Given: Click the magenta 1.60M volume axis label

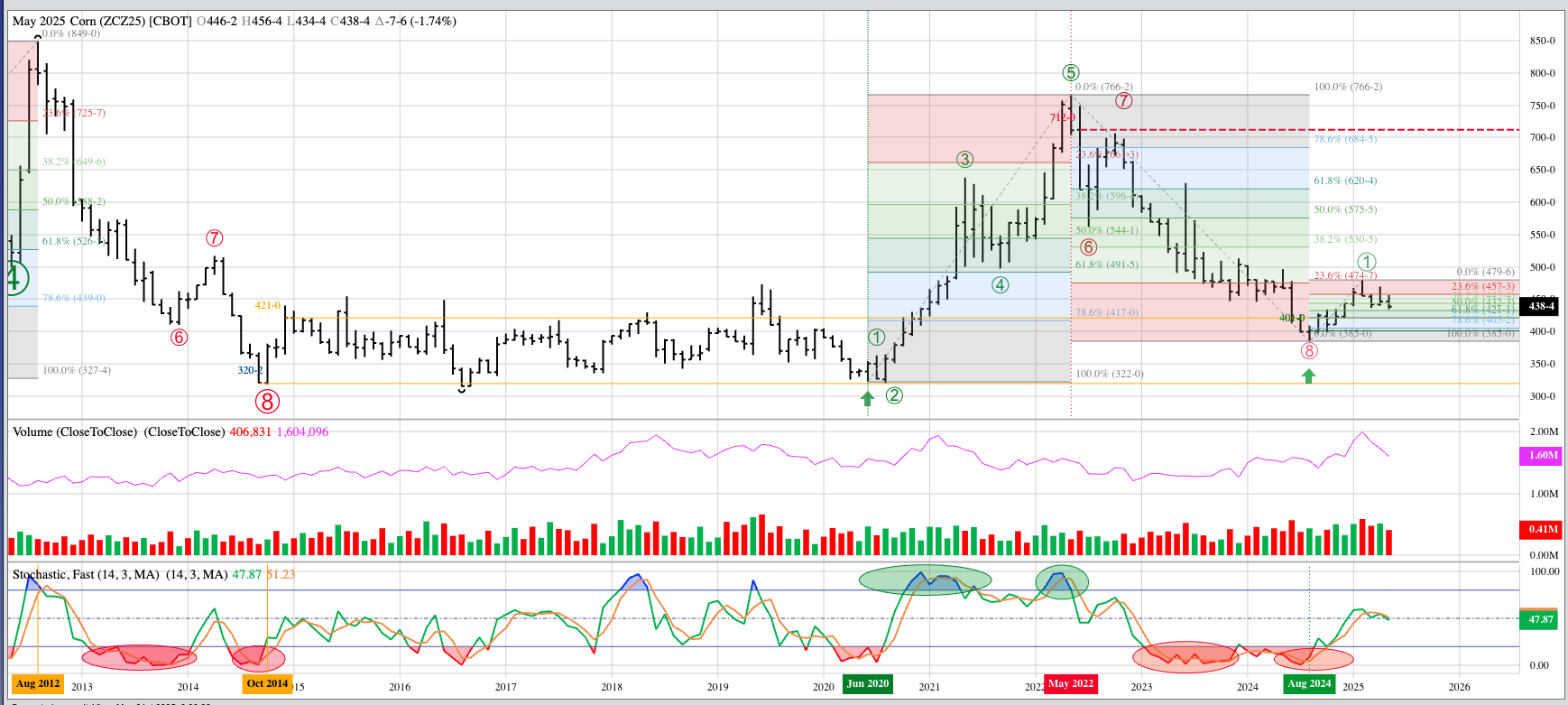Looking at the screenshot, I should click(1542, 455).
